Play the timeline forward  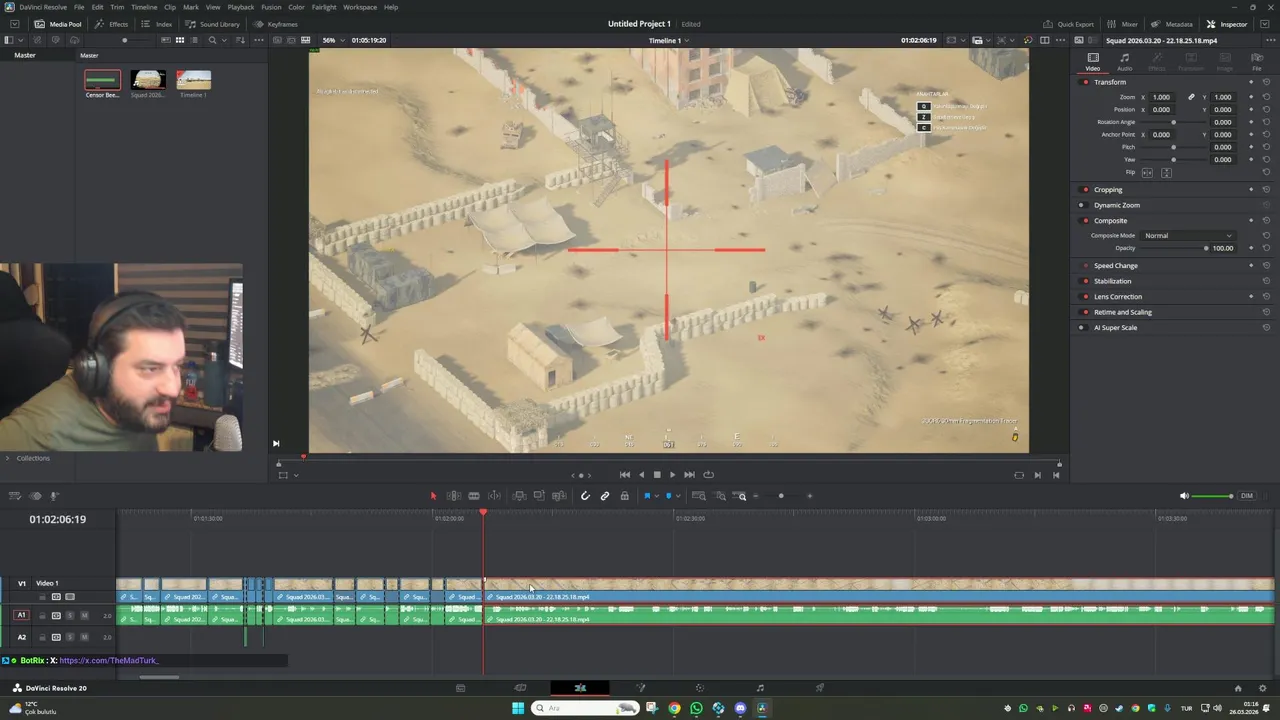[672, 475]
